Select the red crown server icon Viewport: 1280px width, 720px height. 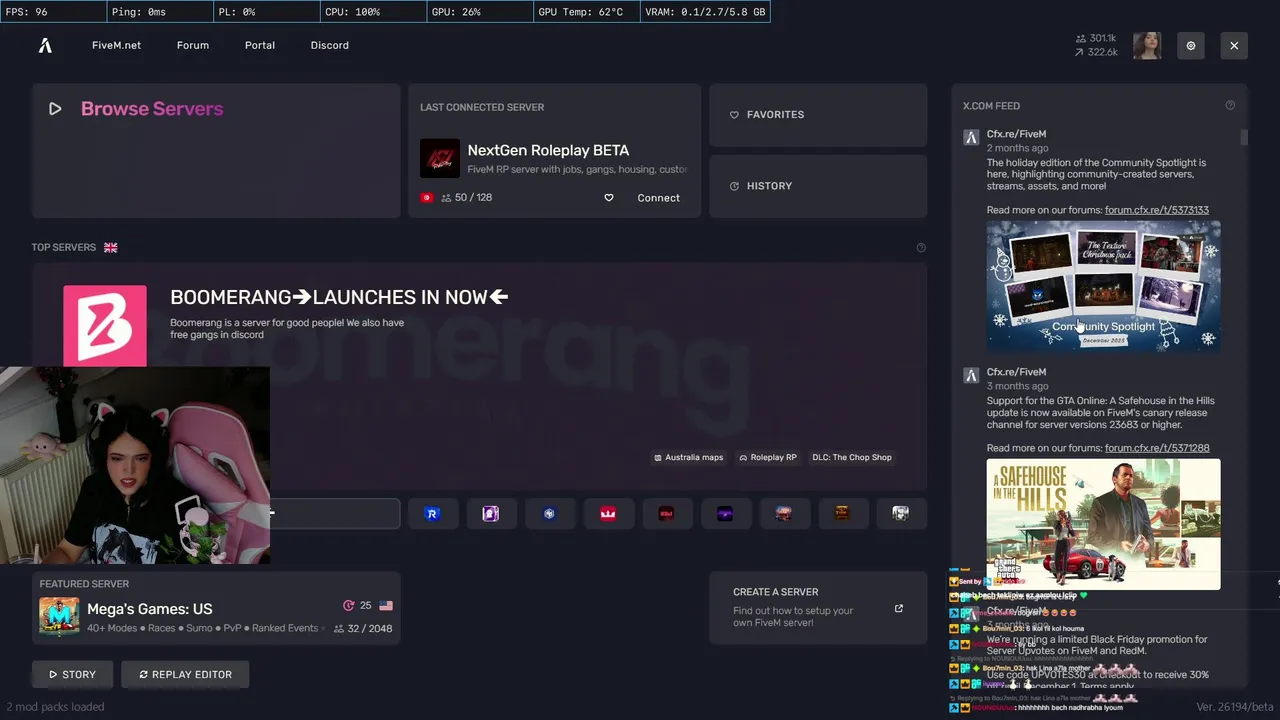click(x=608, y=513)
